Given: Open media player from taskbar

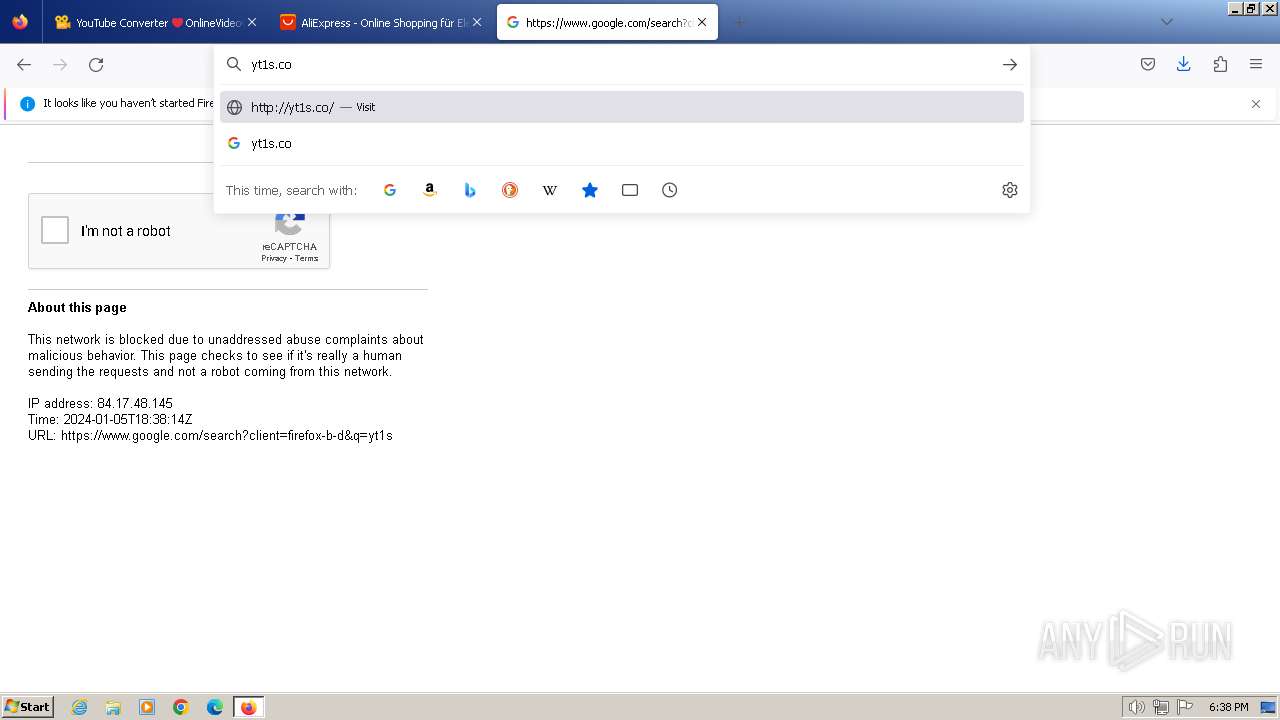Looking at the screenshot, I should (147, 707).
